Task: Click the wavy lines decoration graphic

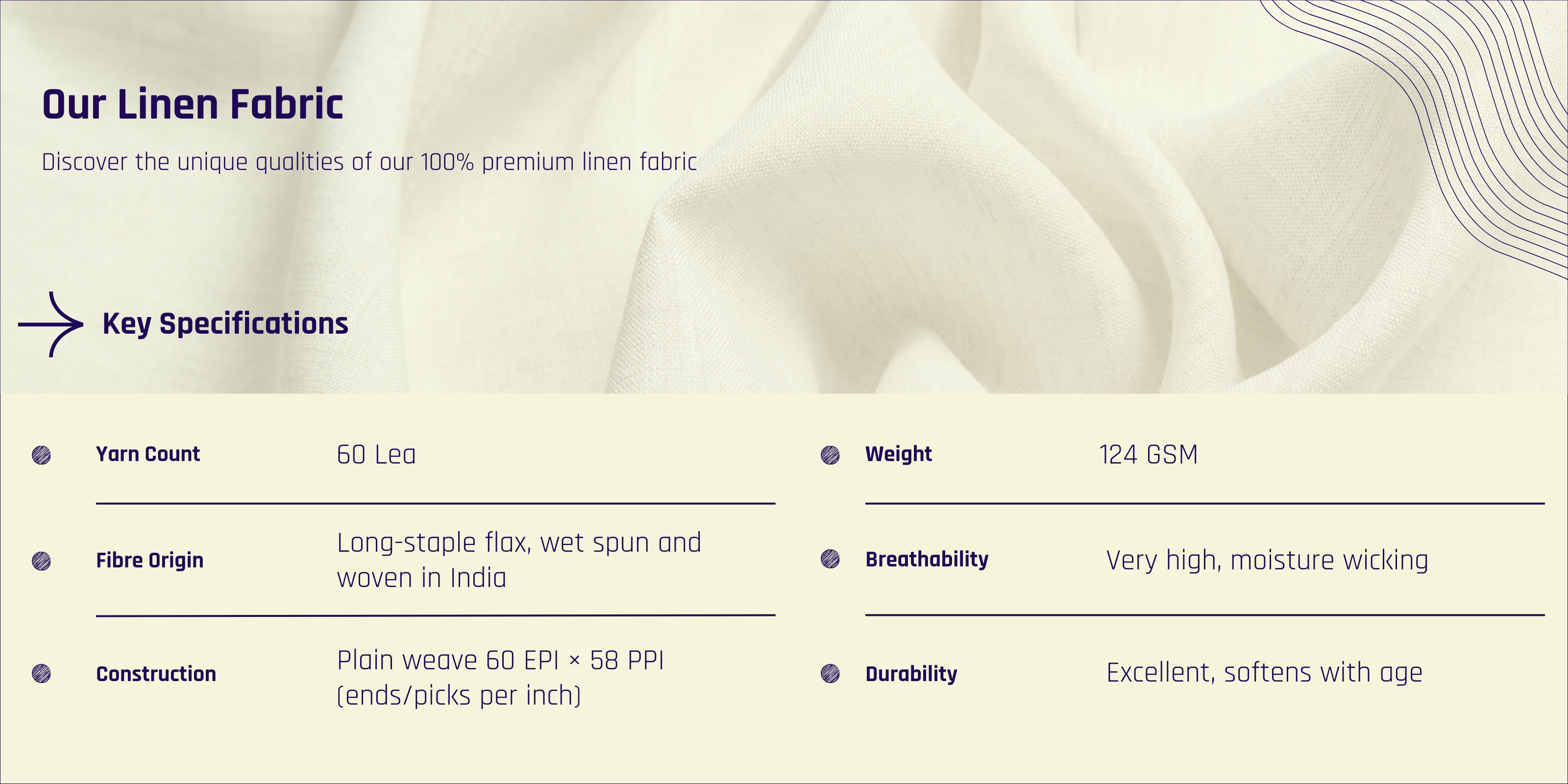Action: (x=1473, y=122)
